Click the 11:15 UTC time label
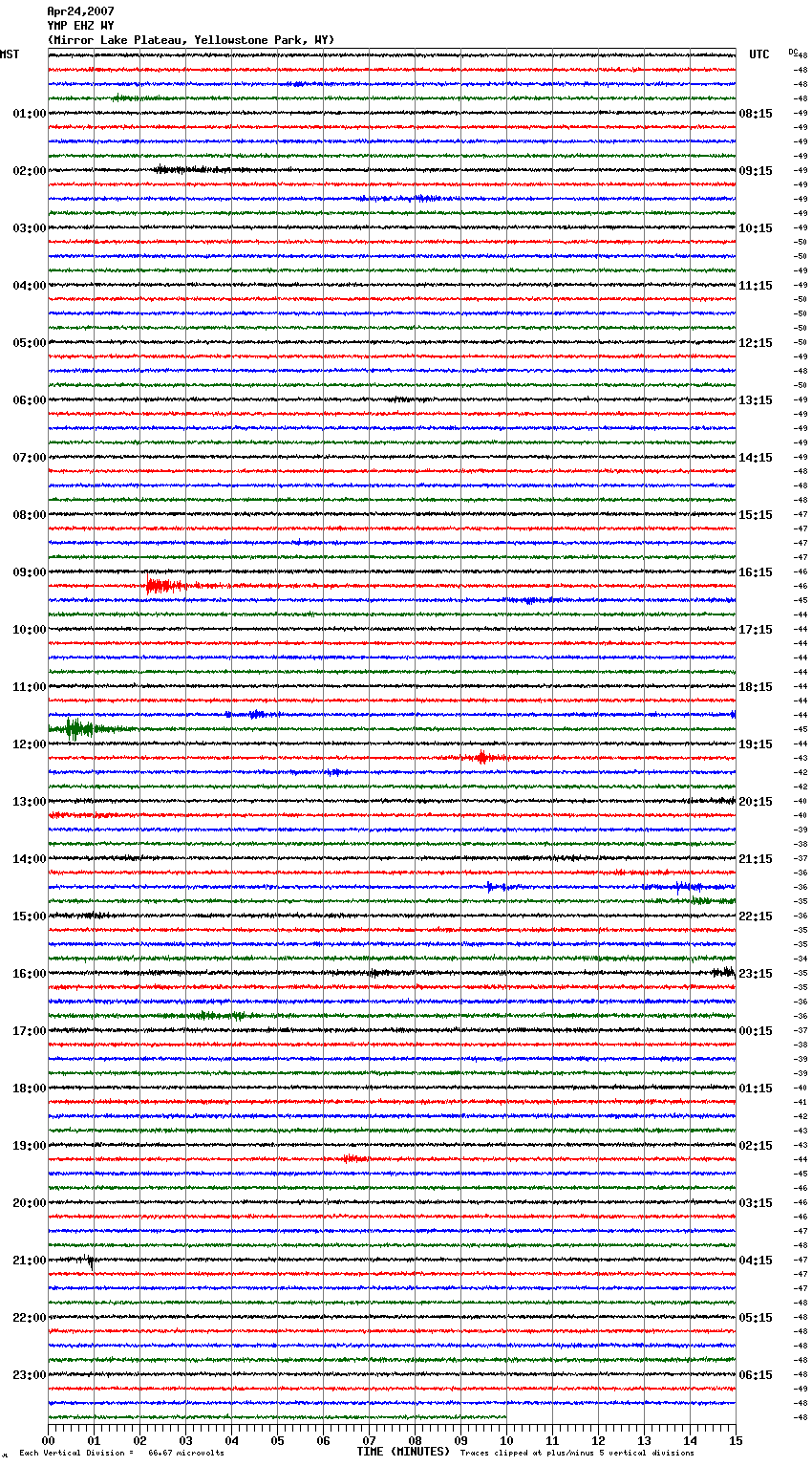This screenshot has height=1466, width=812. pyautogui.click(x=756, y=286)
